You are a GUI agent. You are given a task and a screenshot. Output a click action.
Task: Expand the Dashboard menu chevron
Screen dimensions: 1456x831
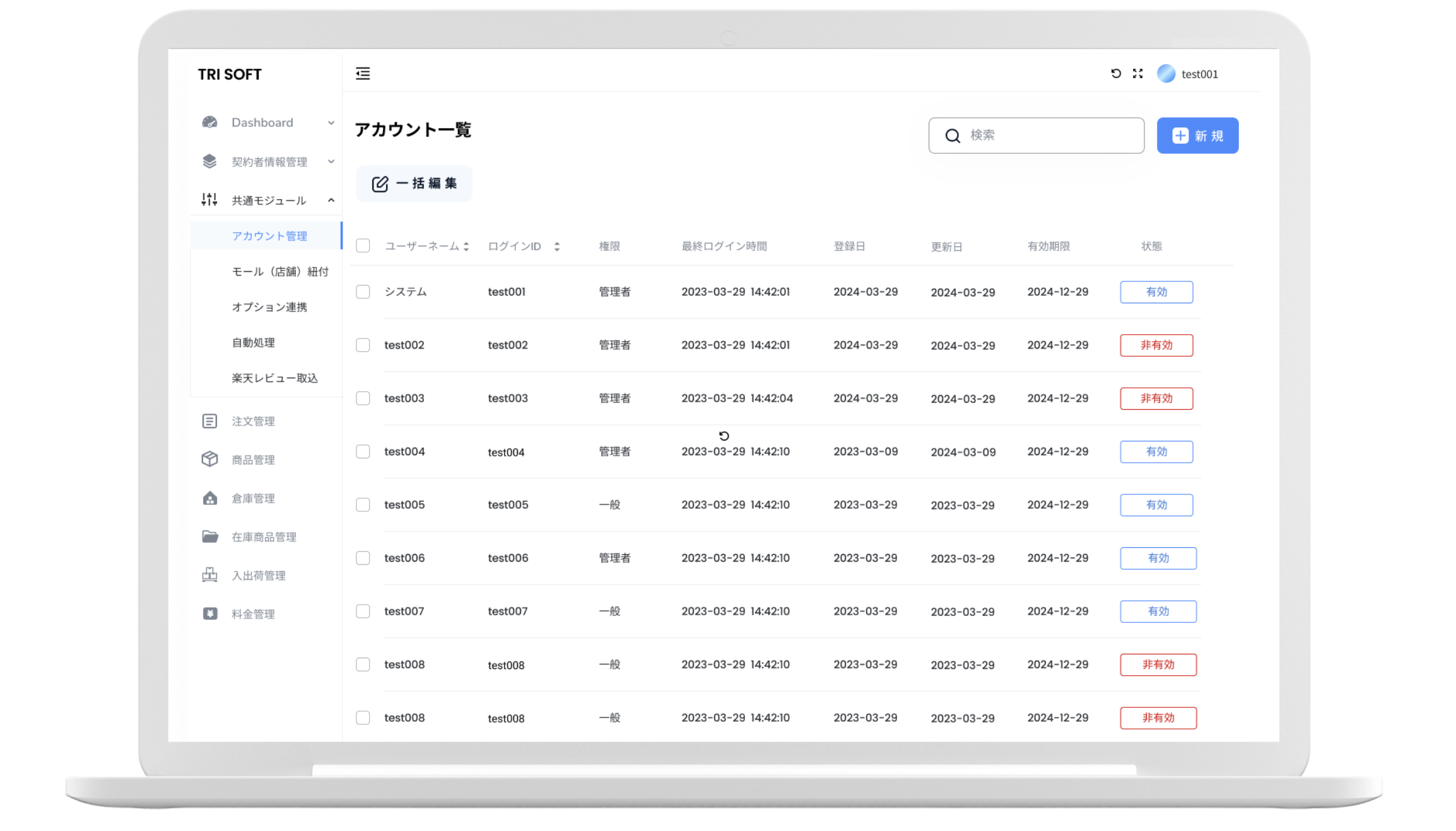331,122
